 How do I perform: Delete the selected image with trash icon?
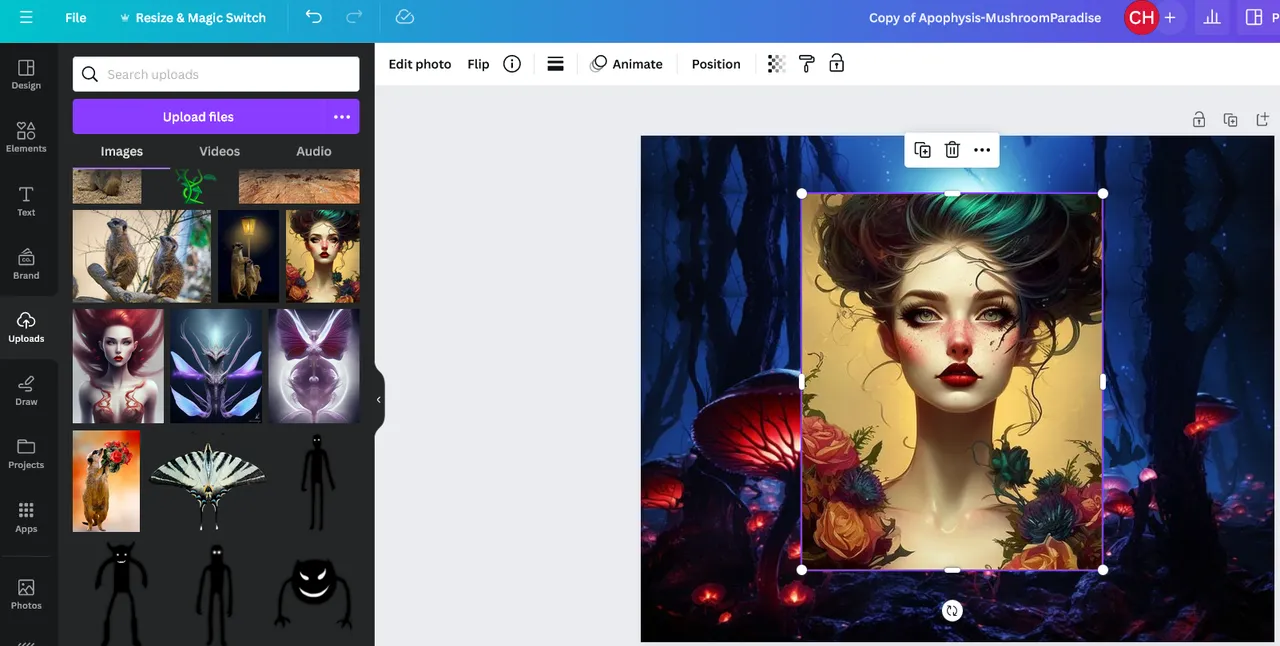tap(952, 150)
